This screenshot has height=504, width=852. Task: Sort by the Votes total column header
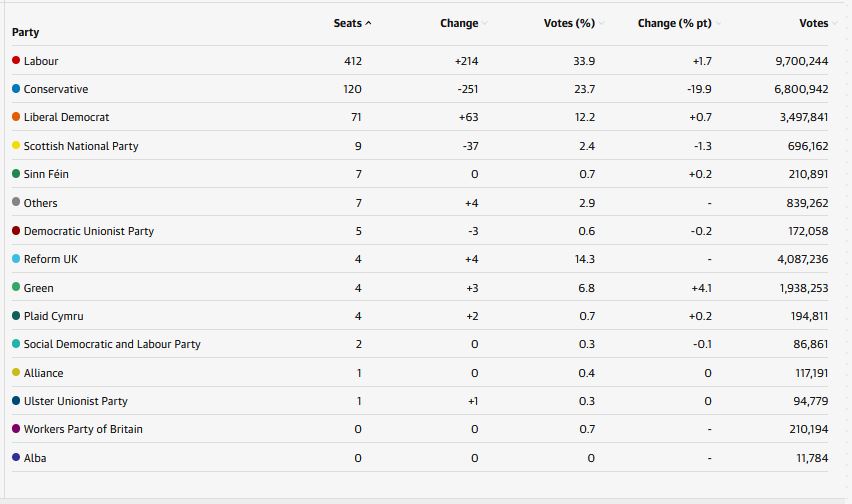[x=813, y=24]
